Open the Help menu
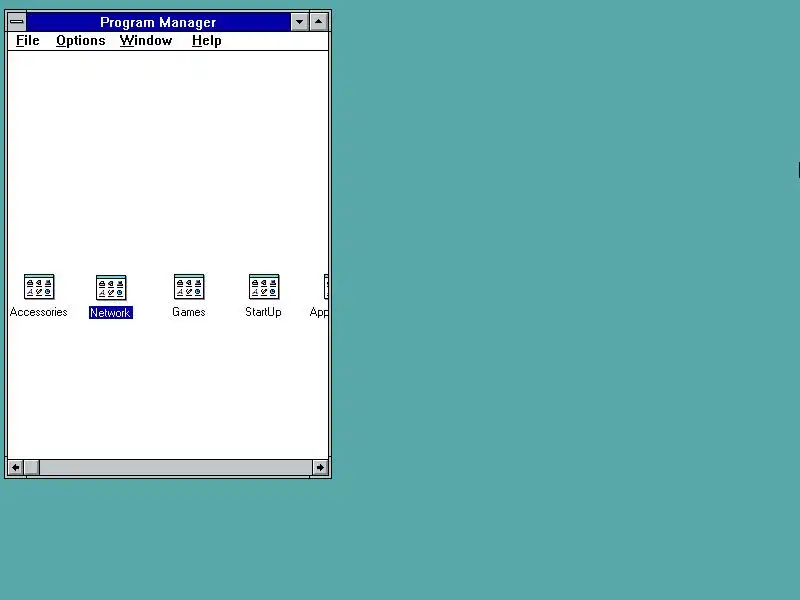The height and width of the screenshot is (600, 800). pos(207,41)
